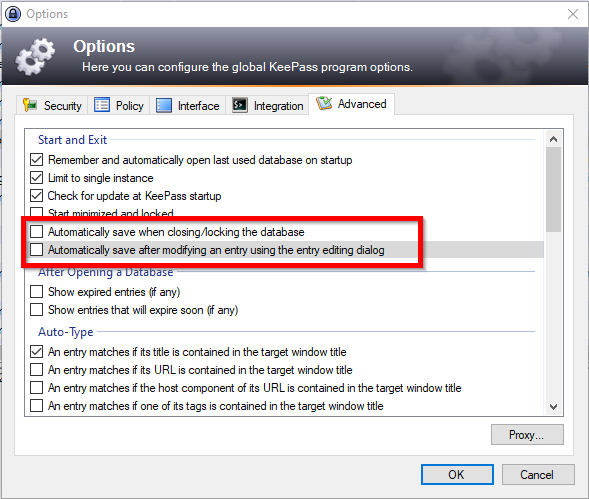The width and height of the screenshot is (589, 499).
Task: Check entry matches if URL in window title
Action: (x=36, y=370)
